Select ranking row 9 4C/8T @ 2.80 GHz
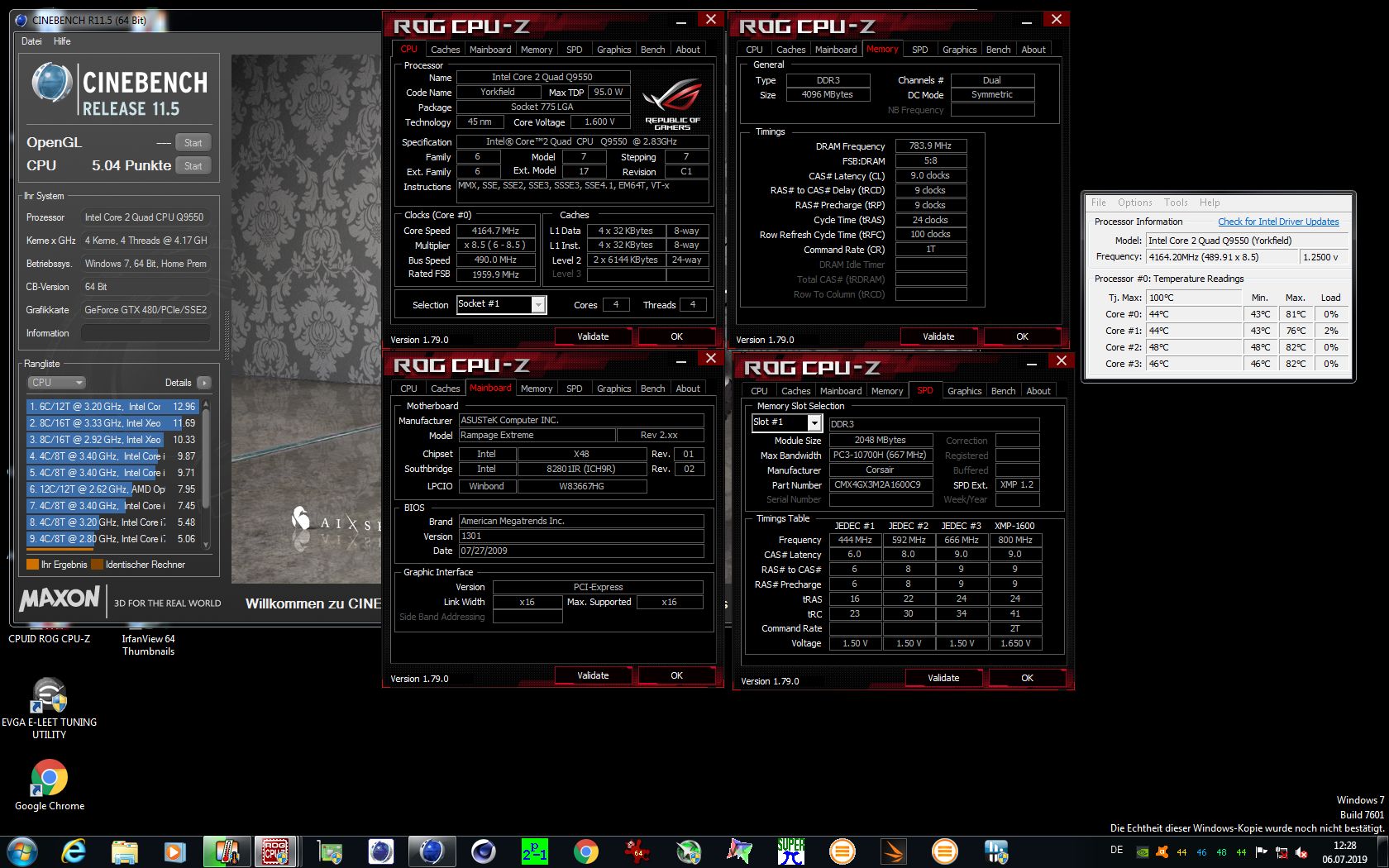This screenshot has width=1389, height=868. click(112, 539)
